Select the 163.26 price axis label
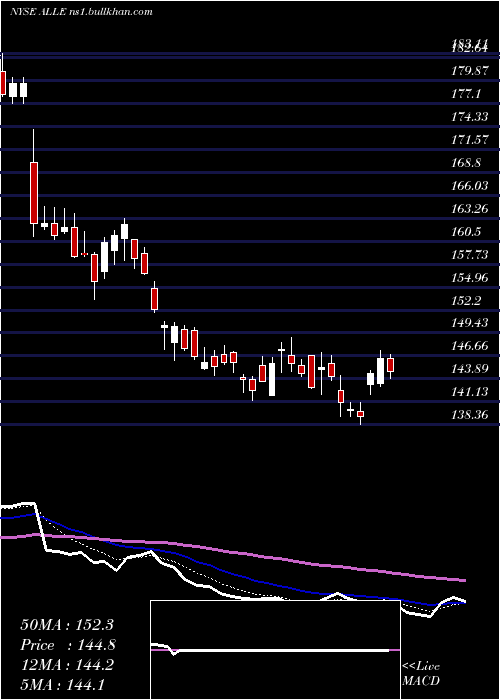This screenshot has width=500, height=700. [469, 209]
